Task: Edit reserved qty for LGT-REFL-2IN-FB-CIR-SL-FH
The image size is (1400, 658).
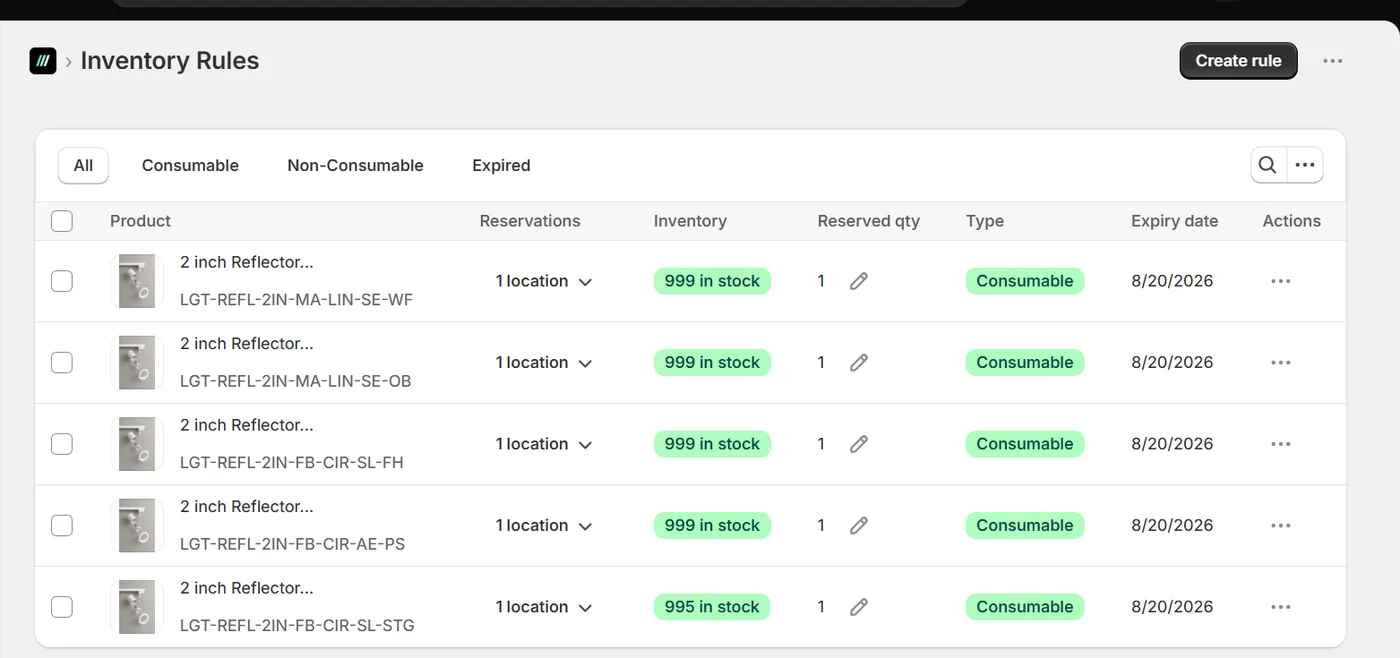Action: click(x=858, y=444)
